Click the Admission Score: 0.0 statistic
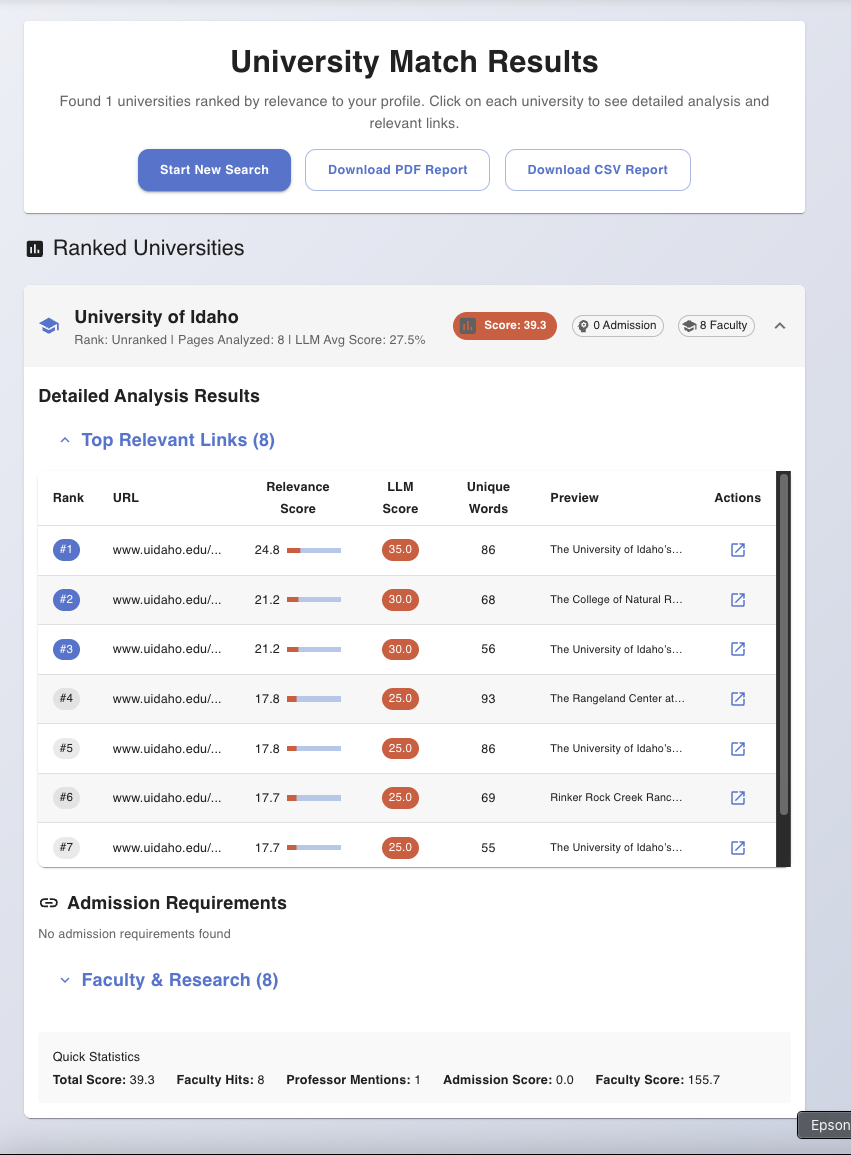The image size is (851, 1155). click(508, 1080)
